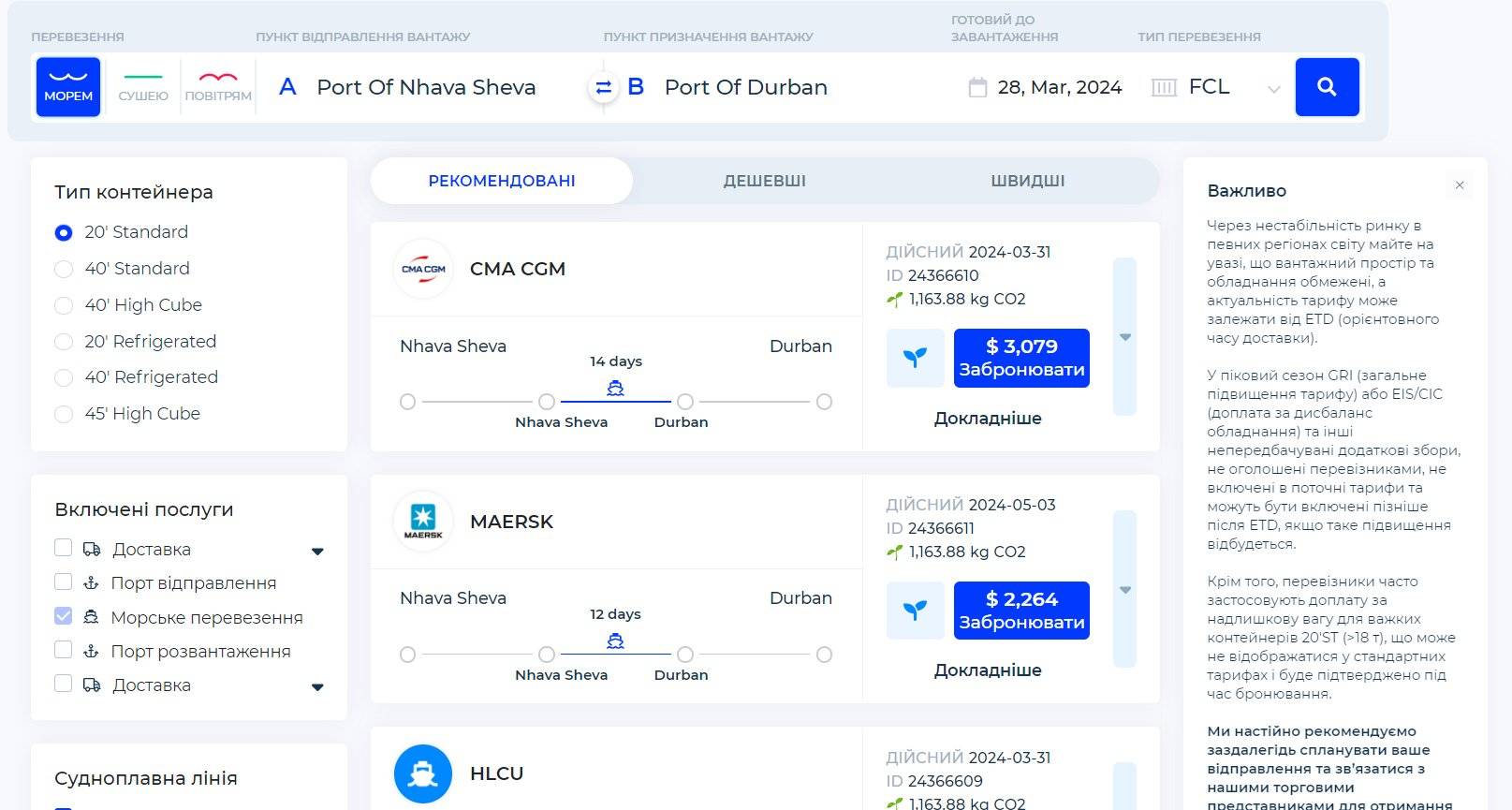Viewport: 1512px width, 810px height.
Task: Enable Порт відправлення checkbox
Action: 63,582
